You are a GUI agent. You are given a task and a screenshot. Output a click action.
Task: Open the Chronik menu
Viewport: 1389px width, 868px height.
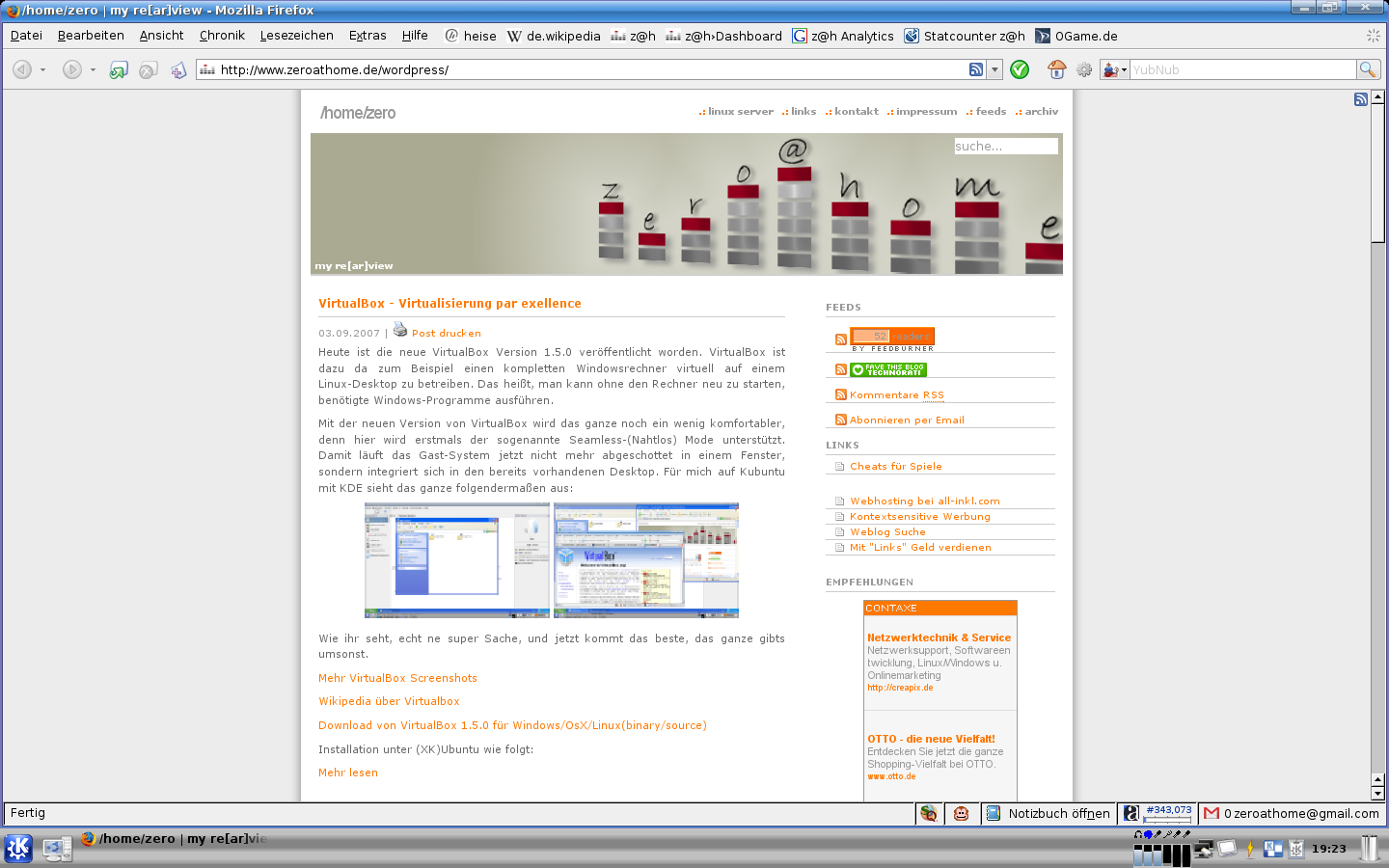[222, 36]
